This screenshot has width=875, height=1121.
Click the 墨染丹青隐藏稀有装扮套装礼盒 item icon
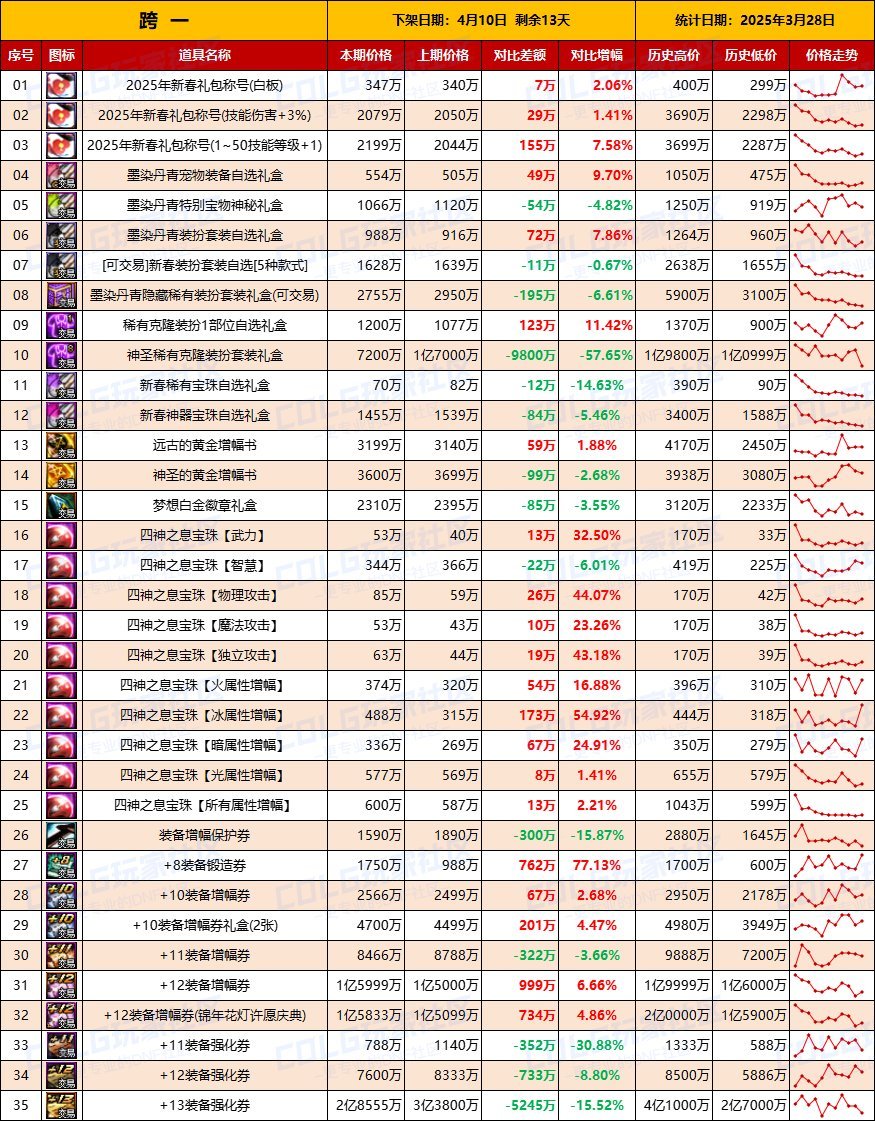[x=62, y=296]
